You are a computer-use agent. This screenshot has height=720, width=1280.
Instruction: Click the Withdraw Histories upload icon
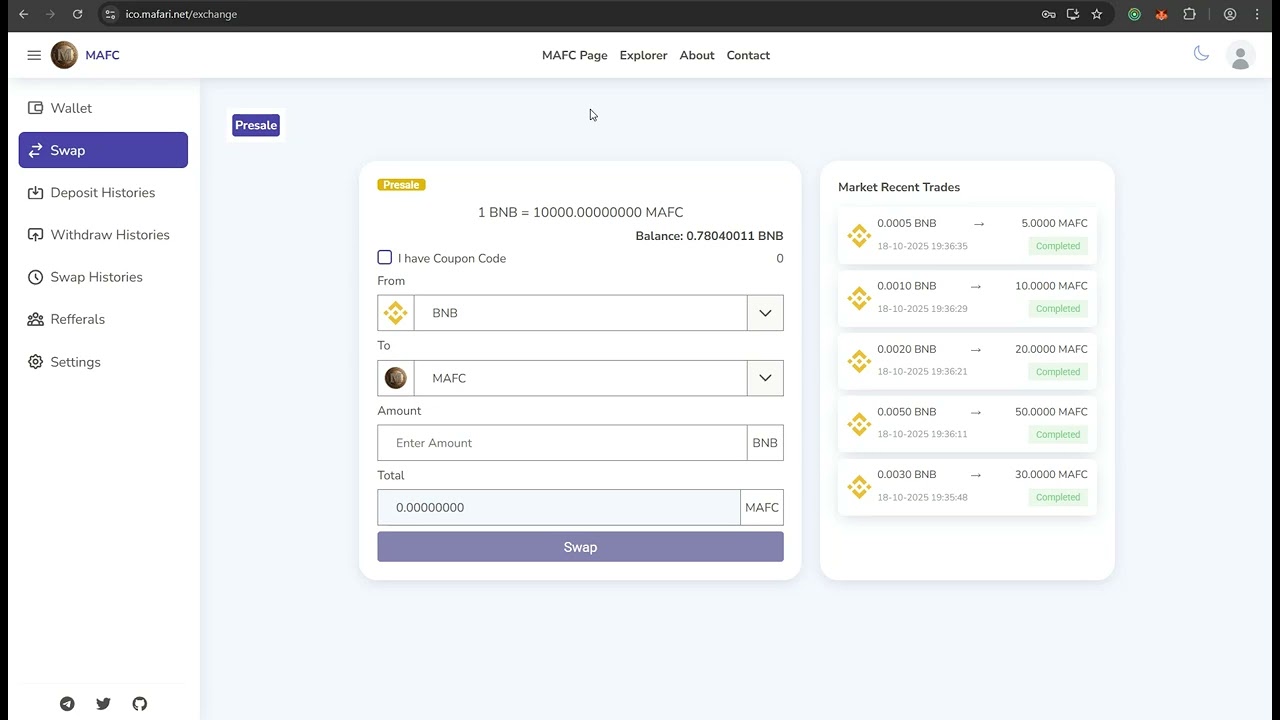[35, 235]
